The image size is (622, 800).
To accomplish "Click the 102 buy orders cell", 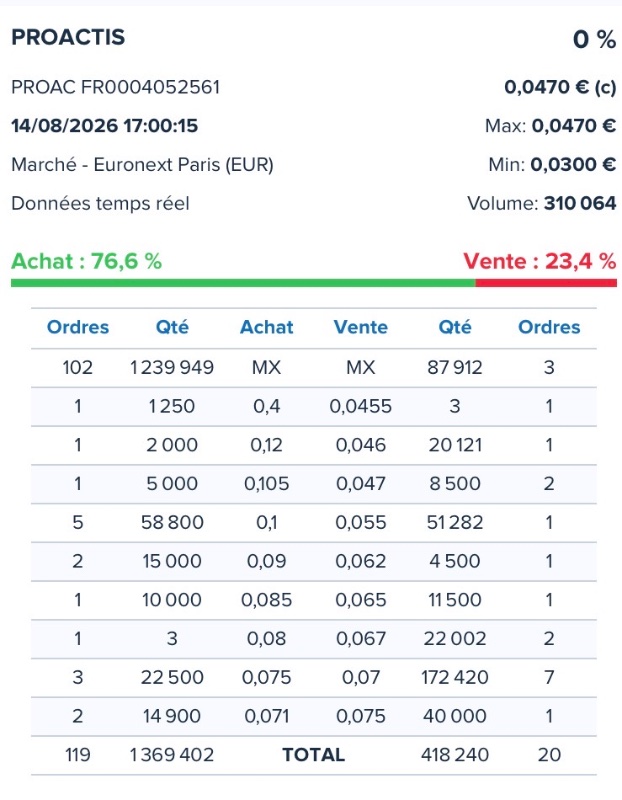I will [78, 367].
